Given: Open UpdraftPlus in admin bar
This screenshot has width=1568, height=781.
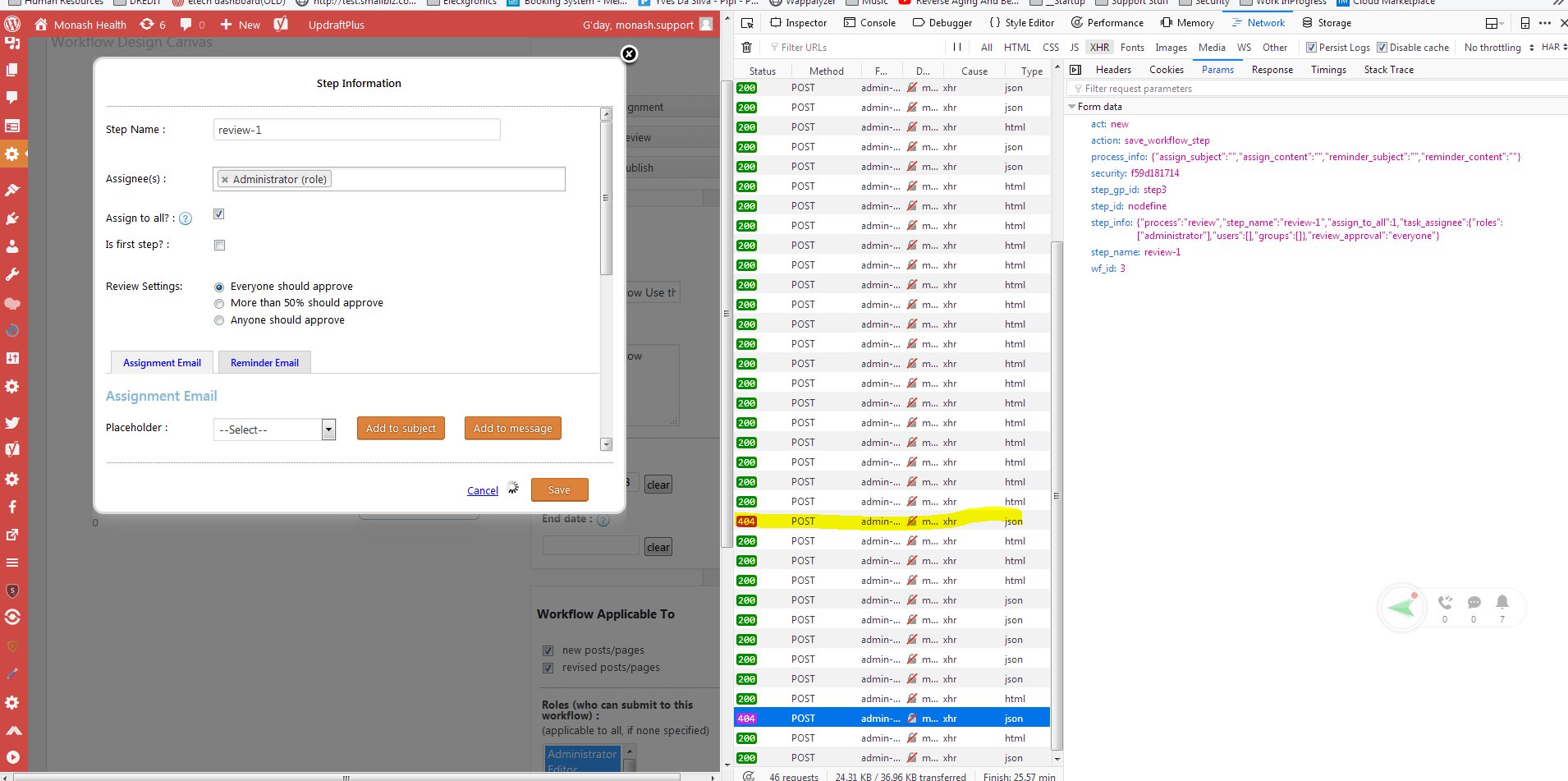Looking at the screenshot, I should [337, 25].
